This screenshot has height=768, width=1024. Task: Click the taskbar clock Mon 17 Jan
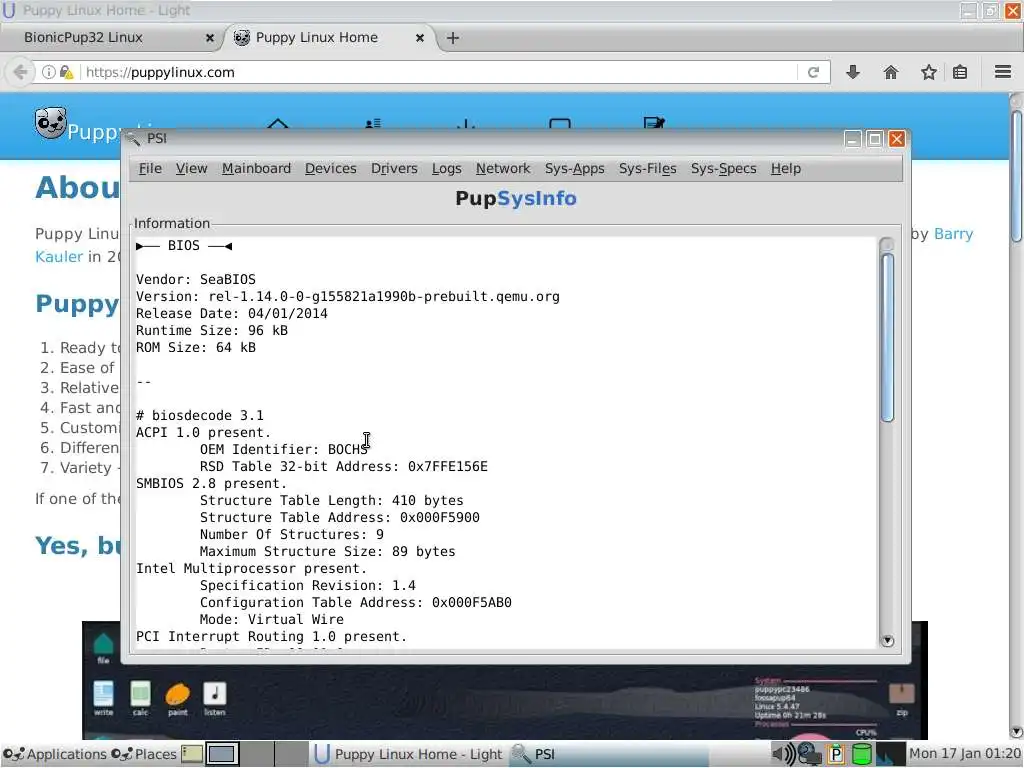(965, 754)
